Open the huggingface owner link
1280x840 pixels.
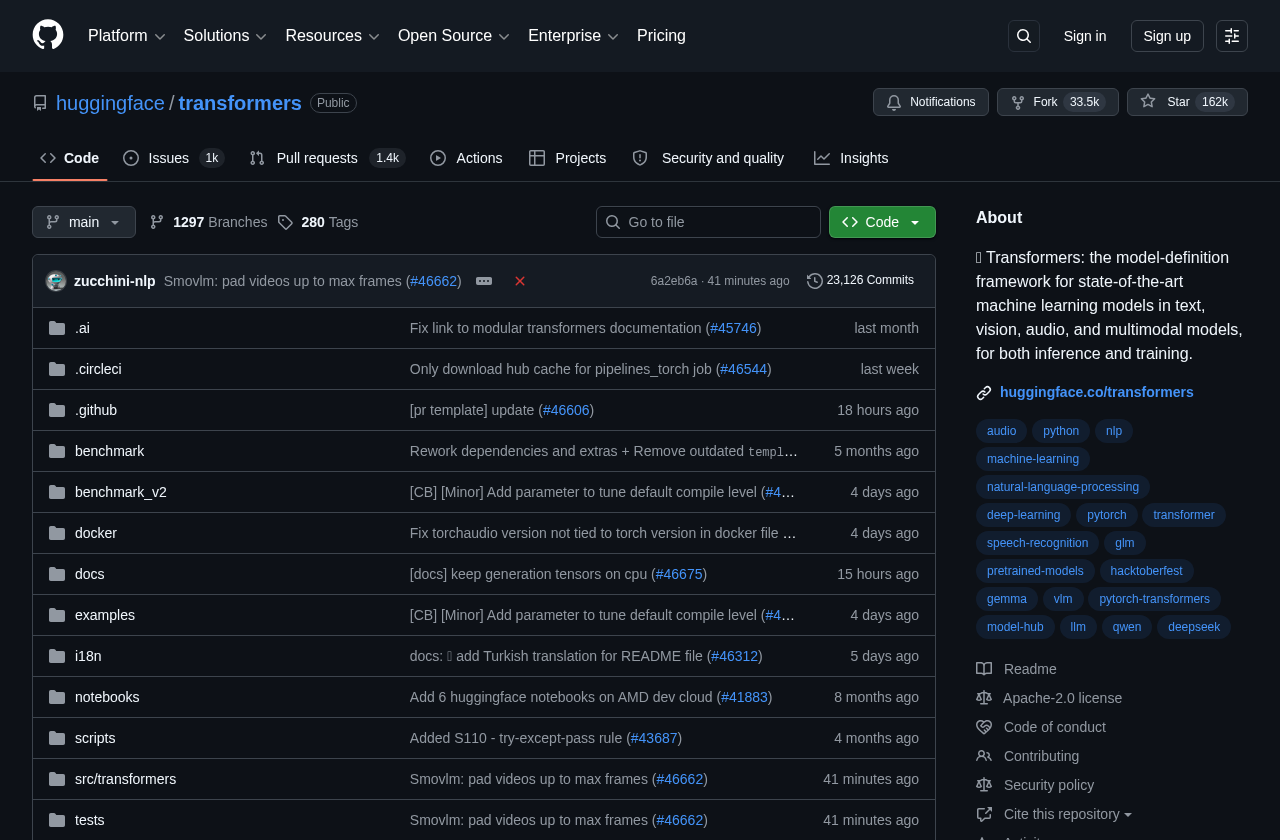(110, 103)
